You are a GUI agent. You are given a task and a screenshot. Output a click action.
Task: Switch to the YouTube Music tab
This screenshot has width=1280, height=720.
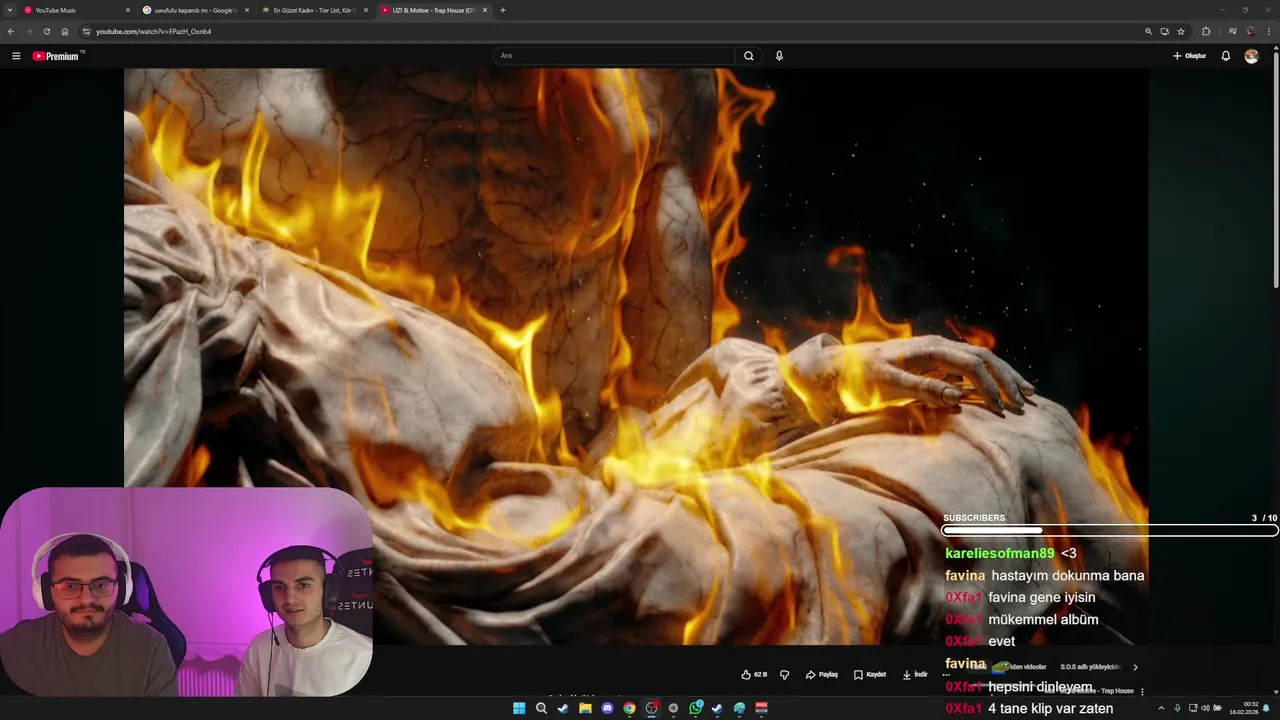(77, 10)
